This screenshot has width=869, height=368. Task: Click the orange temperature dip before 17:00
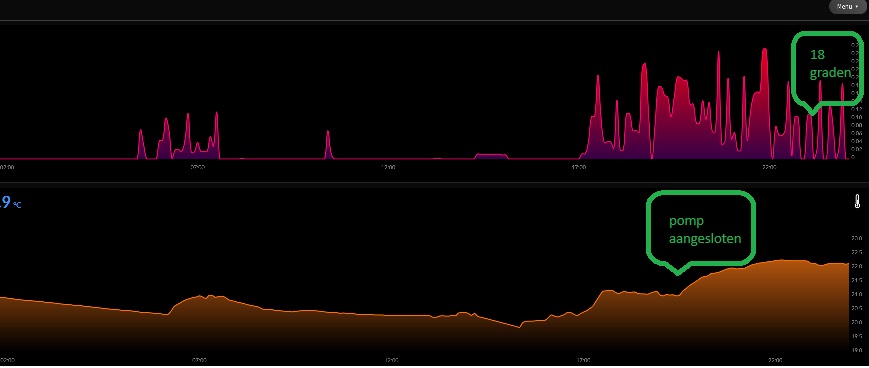click(519, 326)
